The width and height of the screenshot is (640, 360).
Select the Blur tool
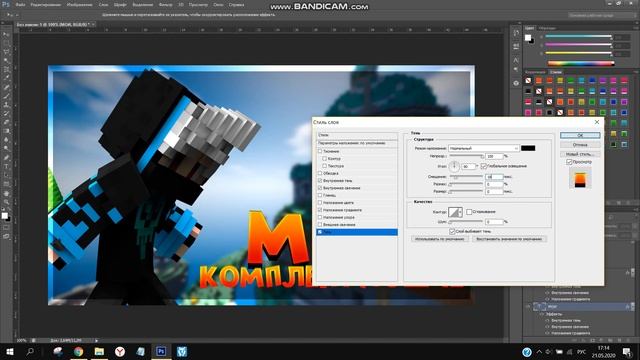pyautogui.click(x=6, y=140)
